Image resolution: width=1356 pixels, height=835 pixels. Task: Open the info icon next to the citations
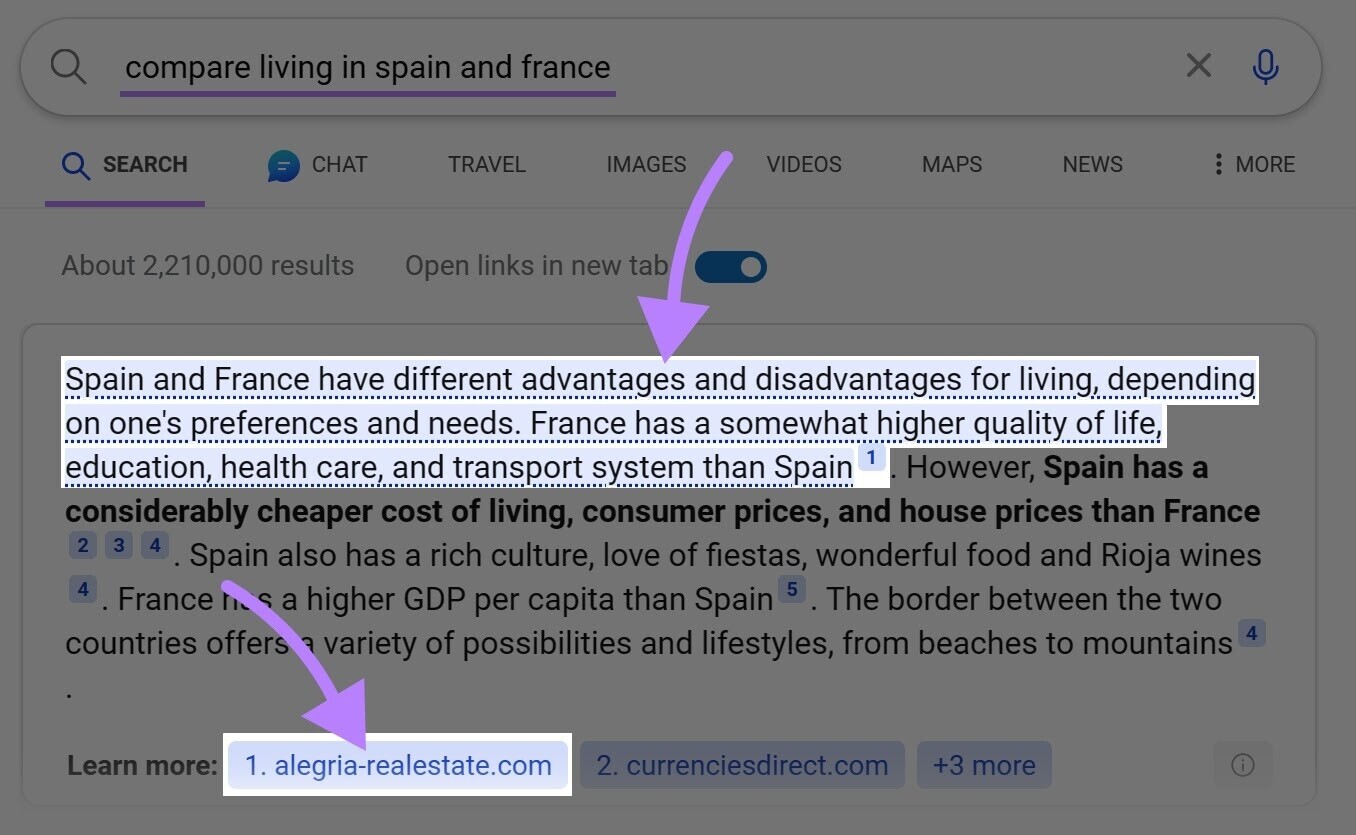1242,764
